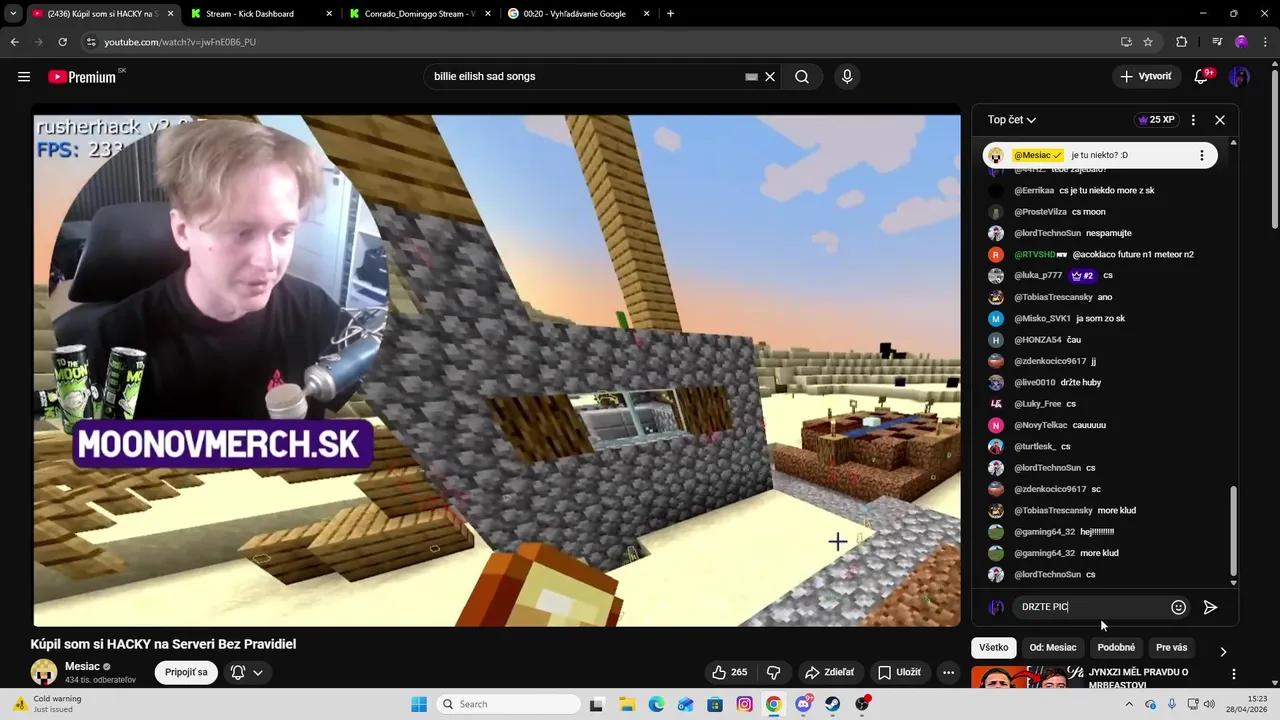Image resolution: width=1280 pixels, height=720 pixels.
Task: Click the Windows taskbar Search box
Action: [506, 704]
